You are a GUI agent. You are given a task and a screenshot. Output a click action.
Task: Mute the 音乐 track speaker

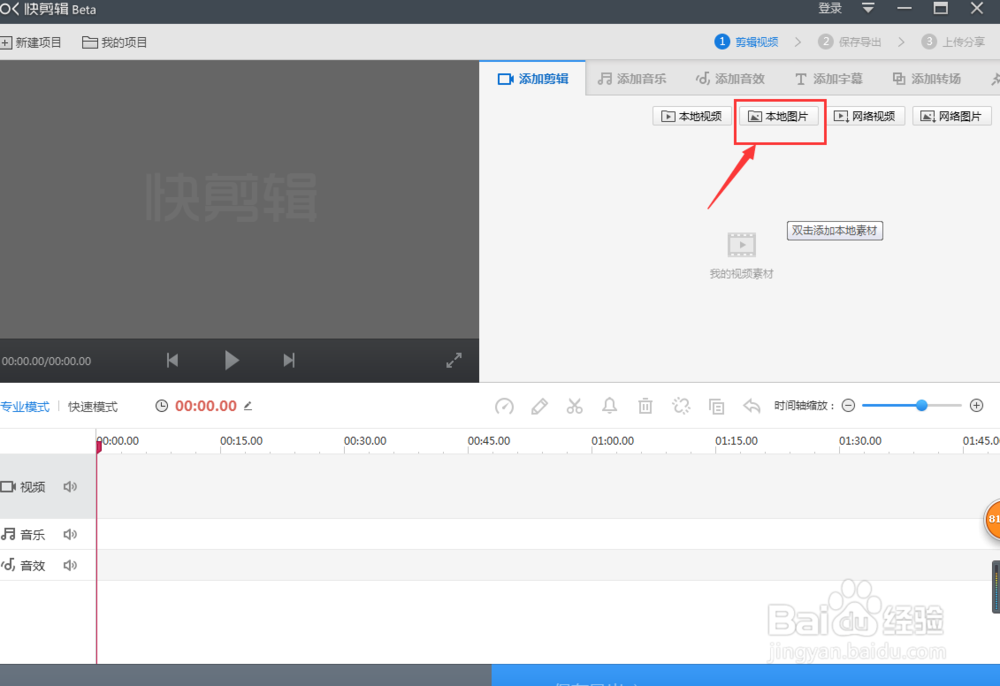[70, 534]
